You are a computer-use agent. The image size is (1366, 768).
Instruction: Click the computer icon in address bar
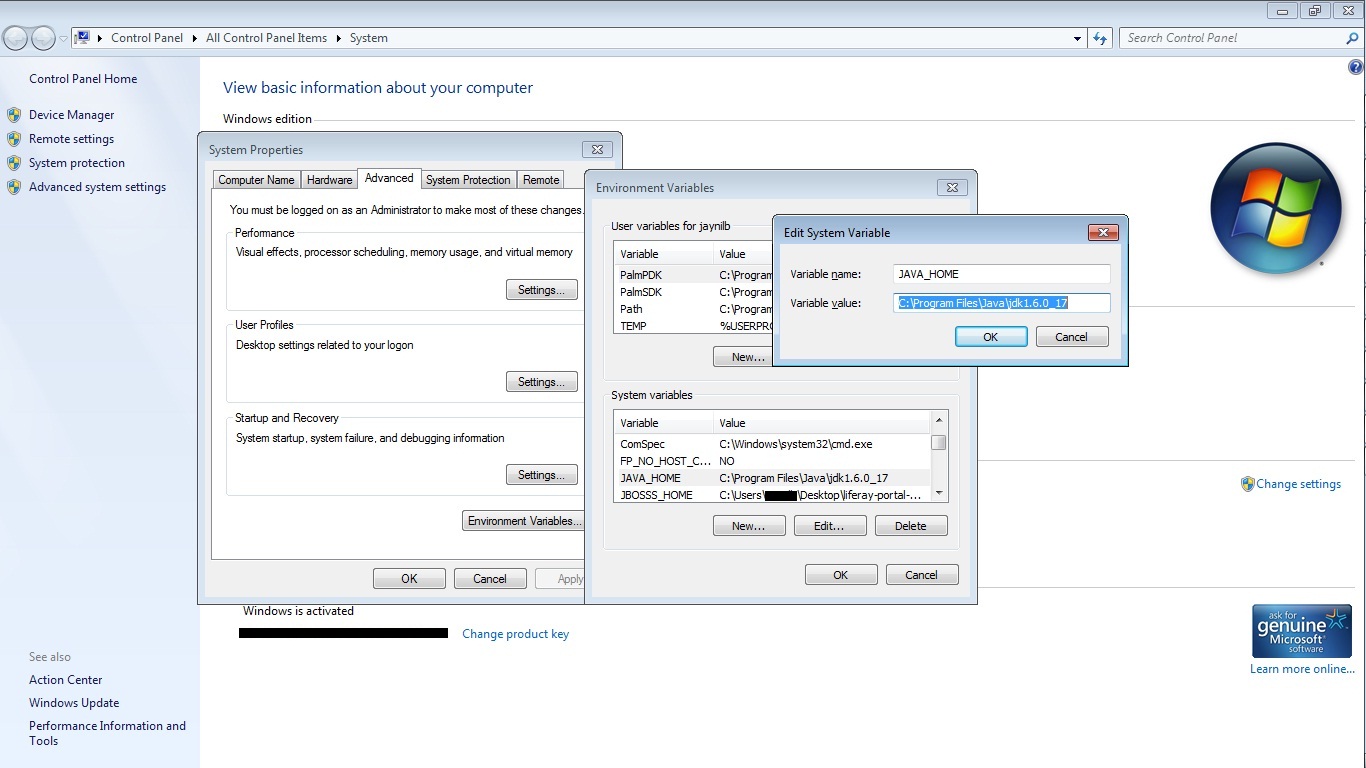point(83,38)
